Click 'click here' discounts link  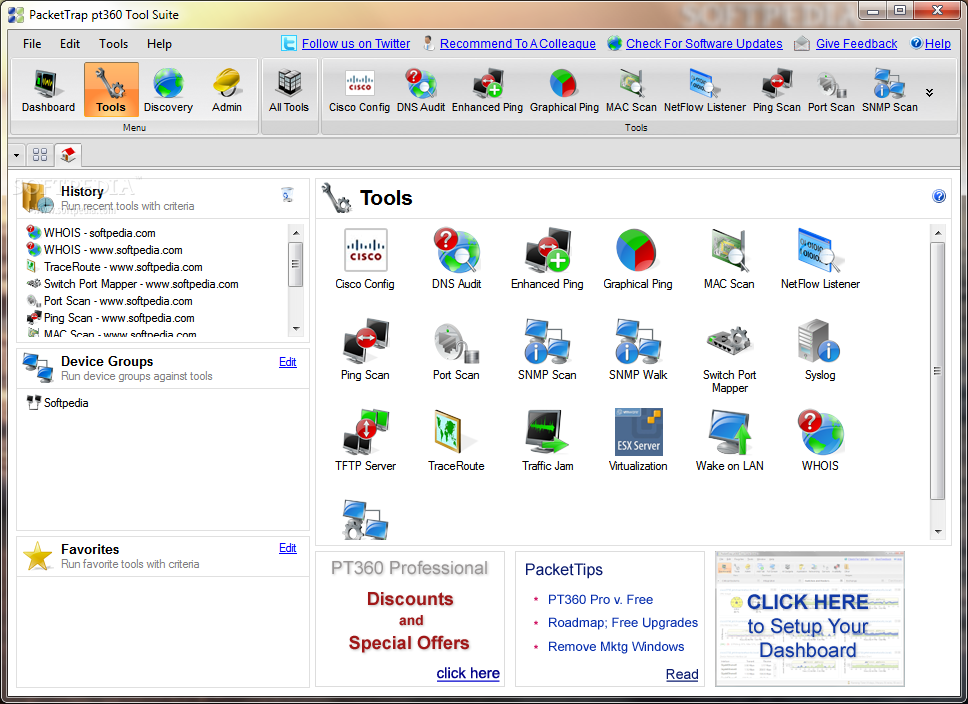[468, 673]
